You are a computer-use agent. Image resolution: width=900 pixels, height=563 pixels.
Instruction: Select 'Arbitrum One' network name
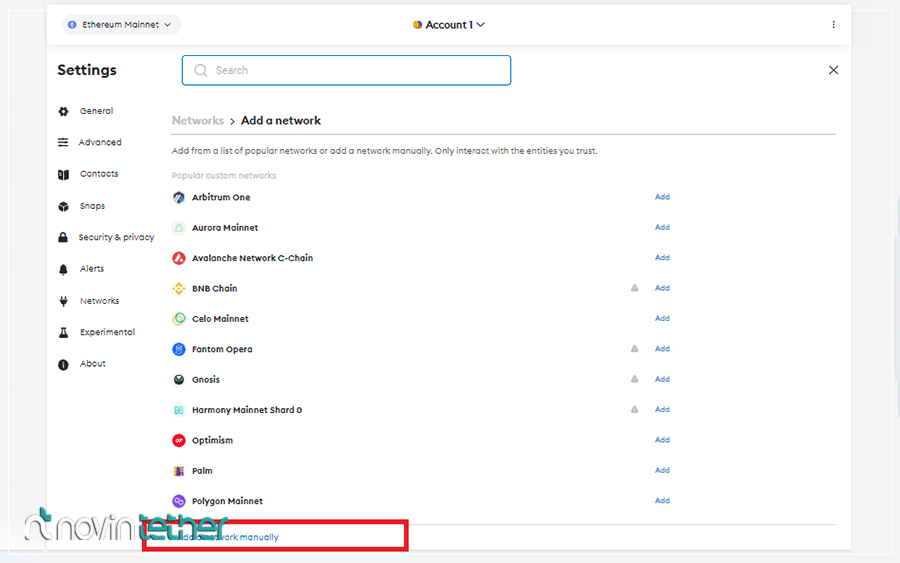pyautogui.click(x=221, y=197)
